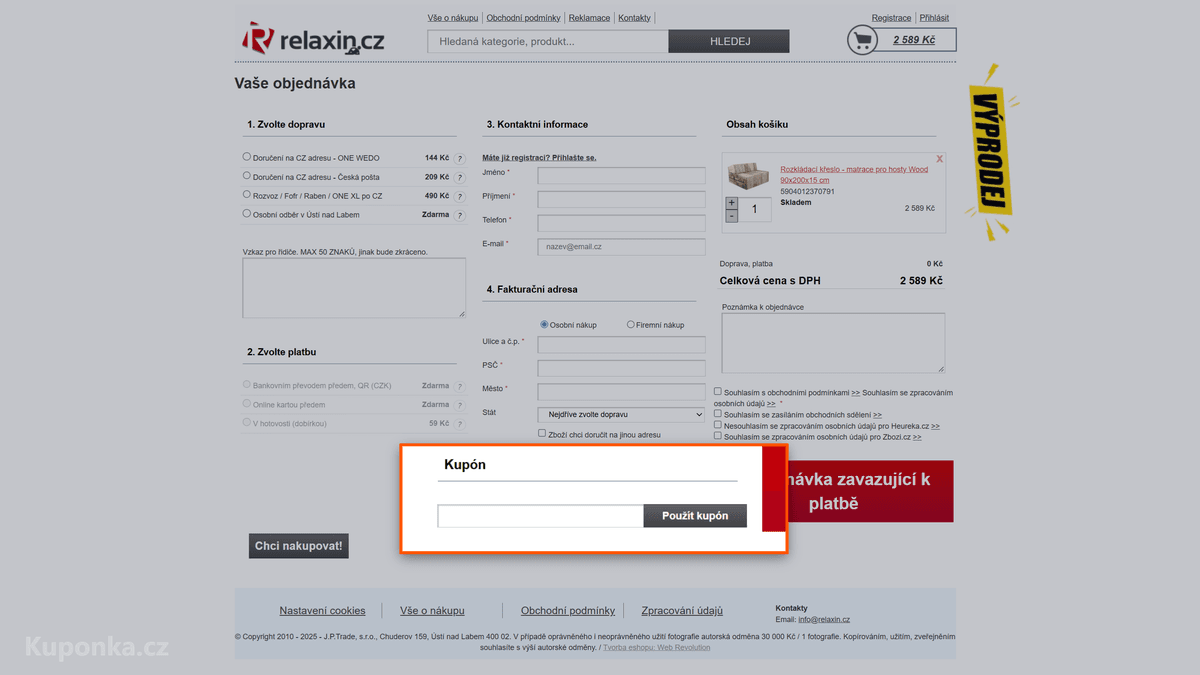Focus the Příjmení field
This screenshot has height=675, width=1200.
621,199
